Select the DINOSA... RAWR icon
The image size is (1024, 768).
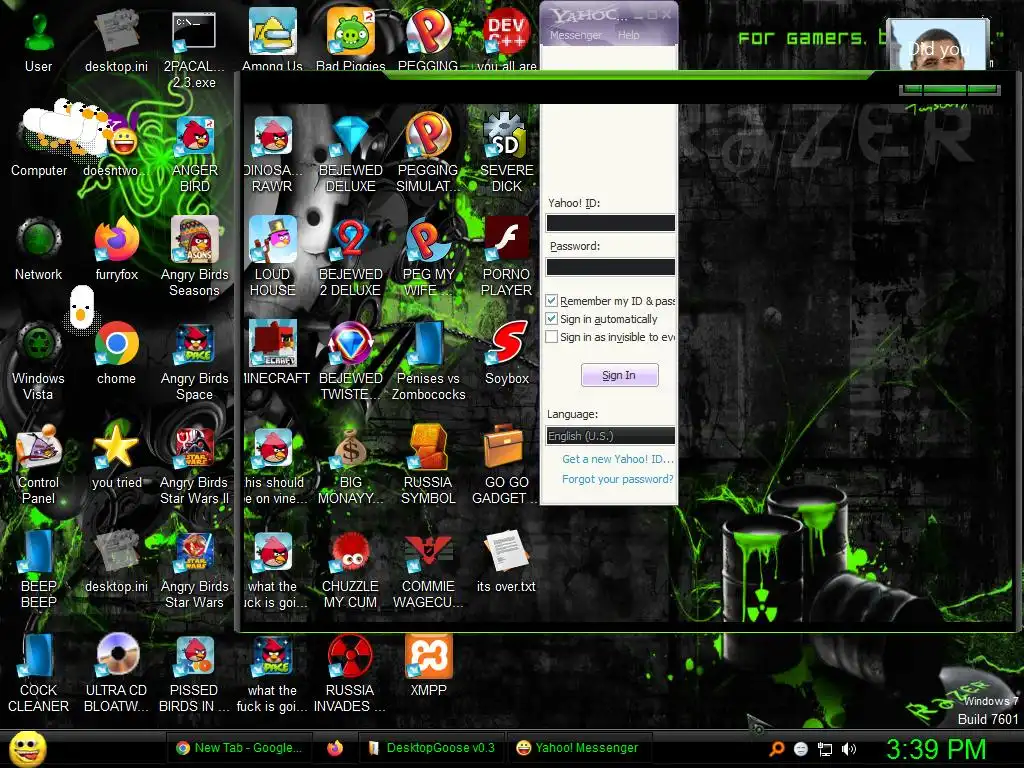pyautogui.click(x=272, y=153)
